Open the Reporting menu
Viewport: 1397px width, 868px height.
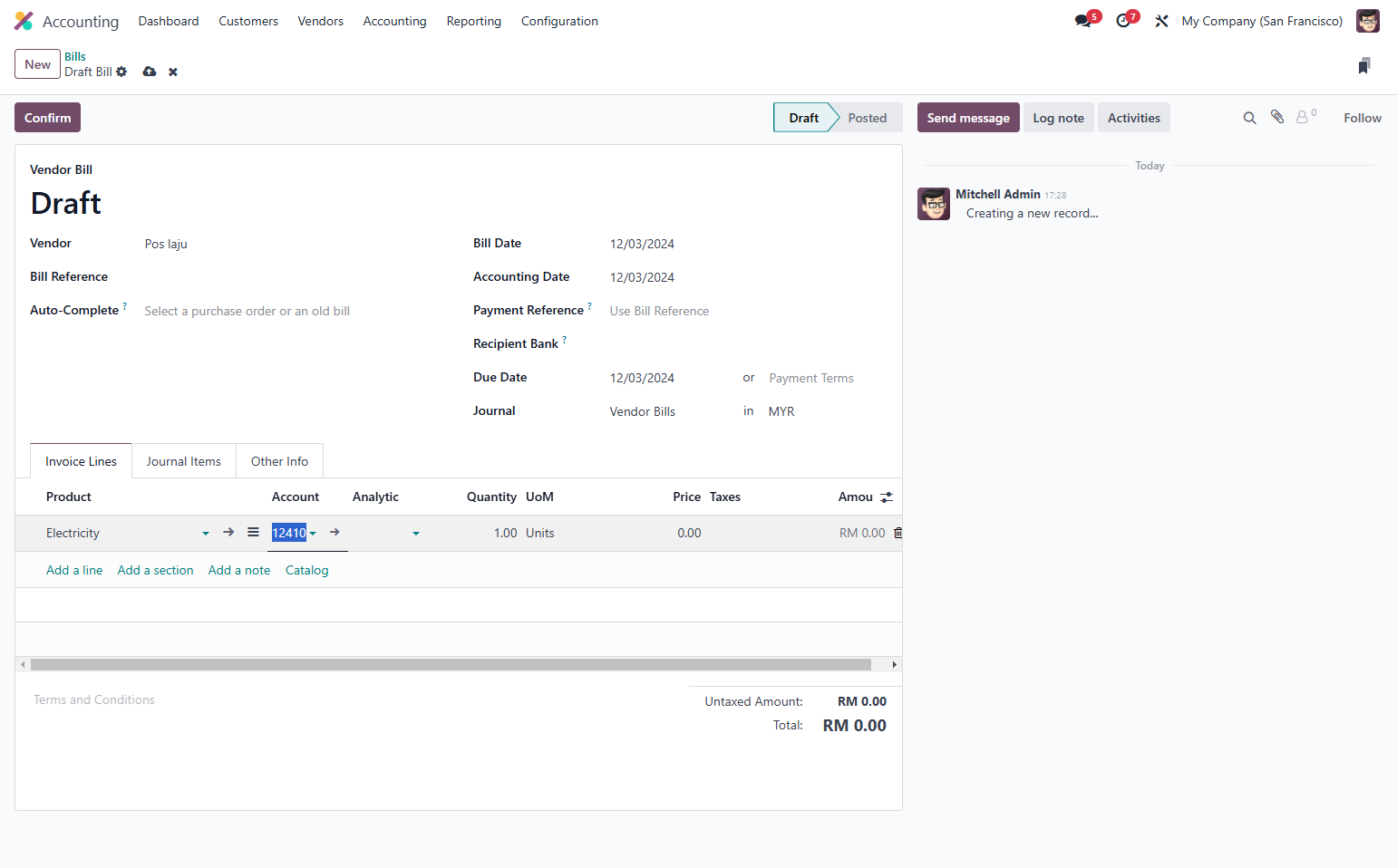click(x=473, y=21)
